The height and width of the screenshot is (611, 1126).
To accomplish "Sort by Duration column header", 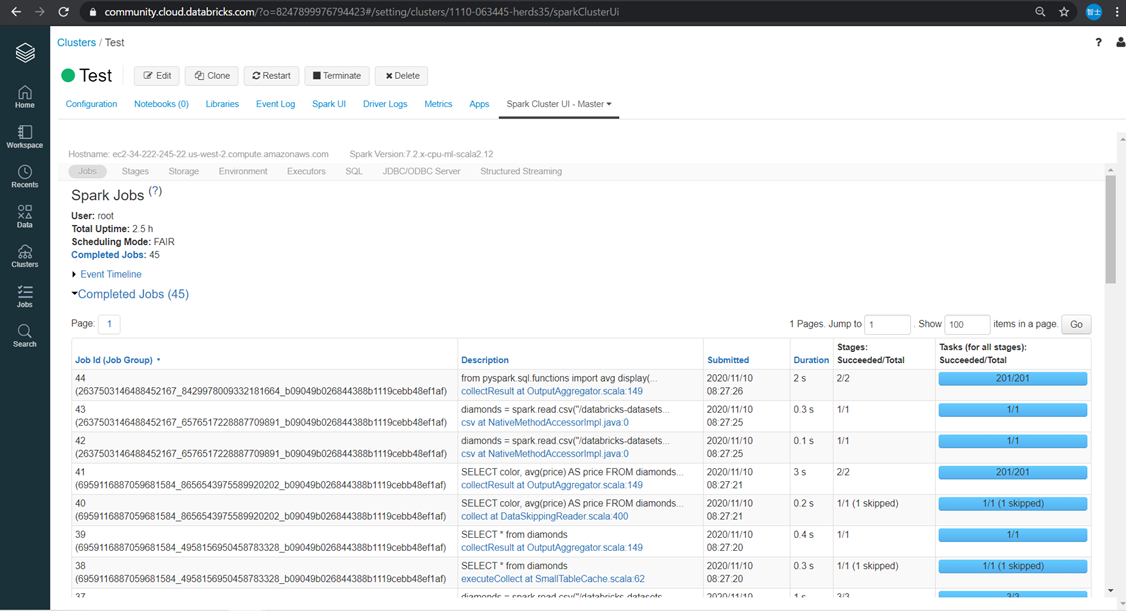I will click(x=811, y=360).
